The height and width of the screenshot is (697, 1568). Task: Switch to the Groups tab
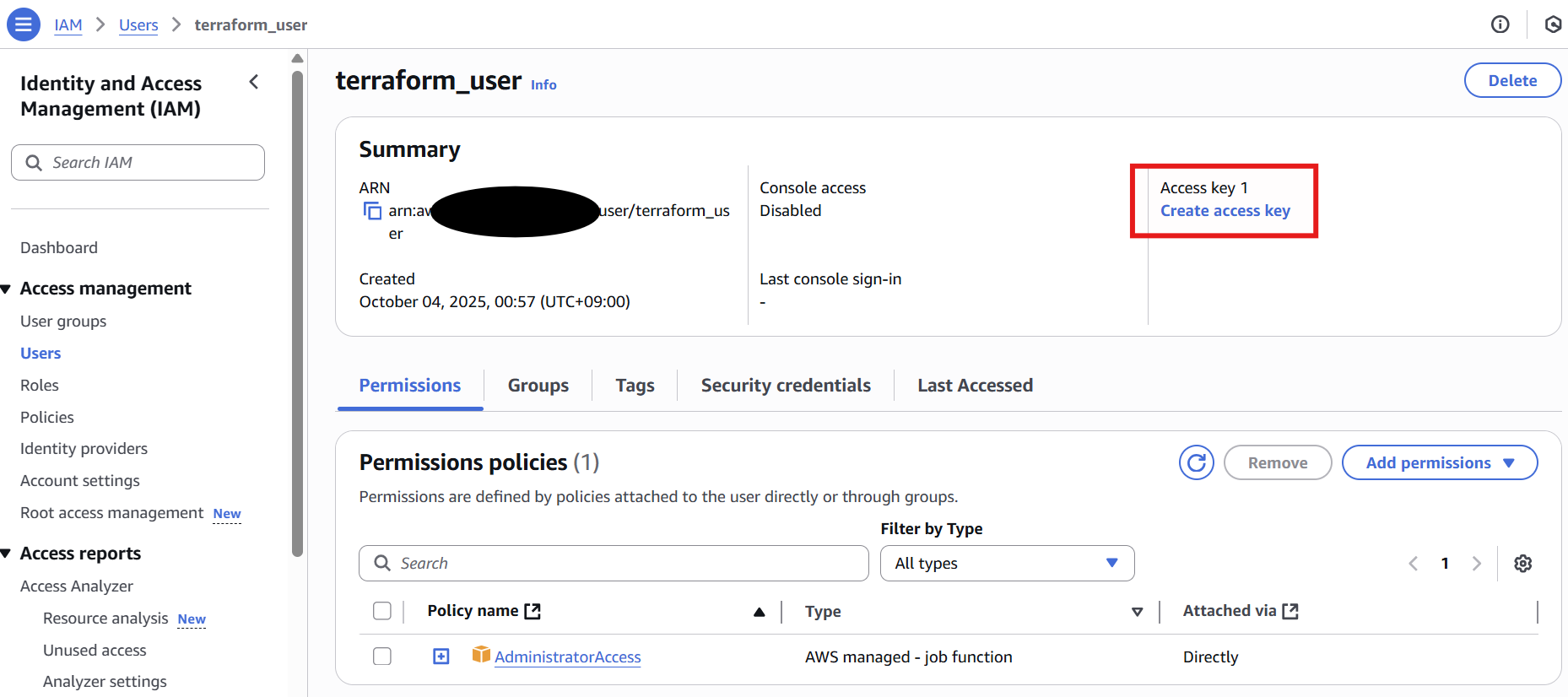click(x=538, y=386)
